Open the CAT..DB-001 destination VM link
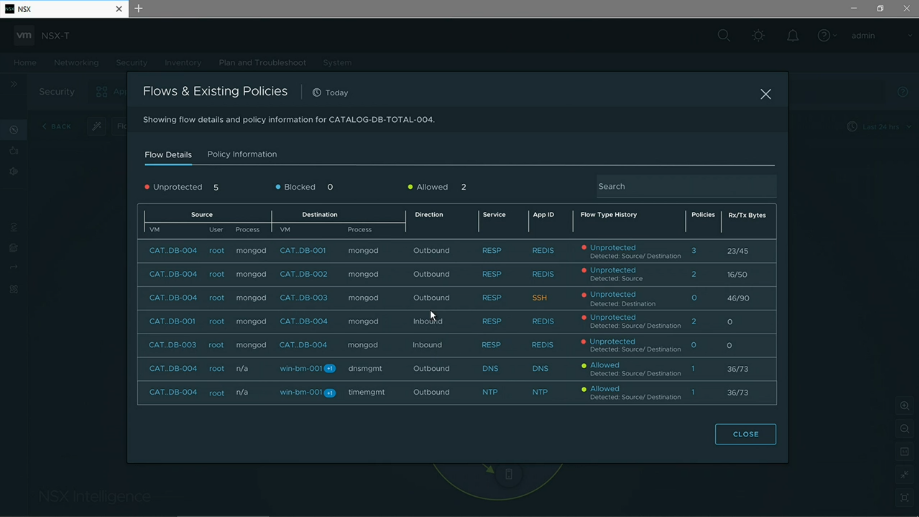The width and height of the screenshot is (919, 517). pos(302,250)
